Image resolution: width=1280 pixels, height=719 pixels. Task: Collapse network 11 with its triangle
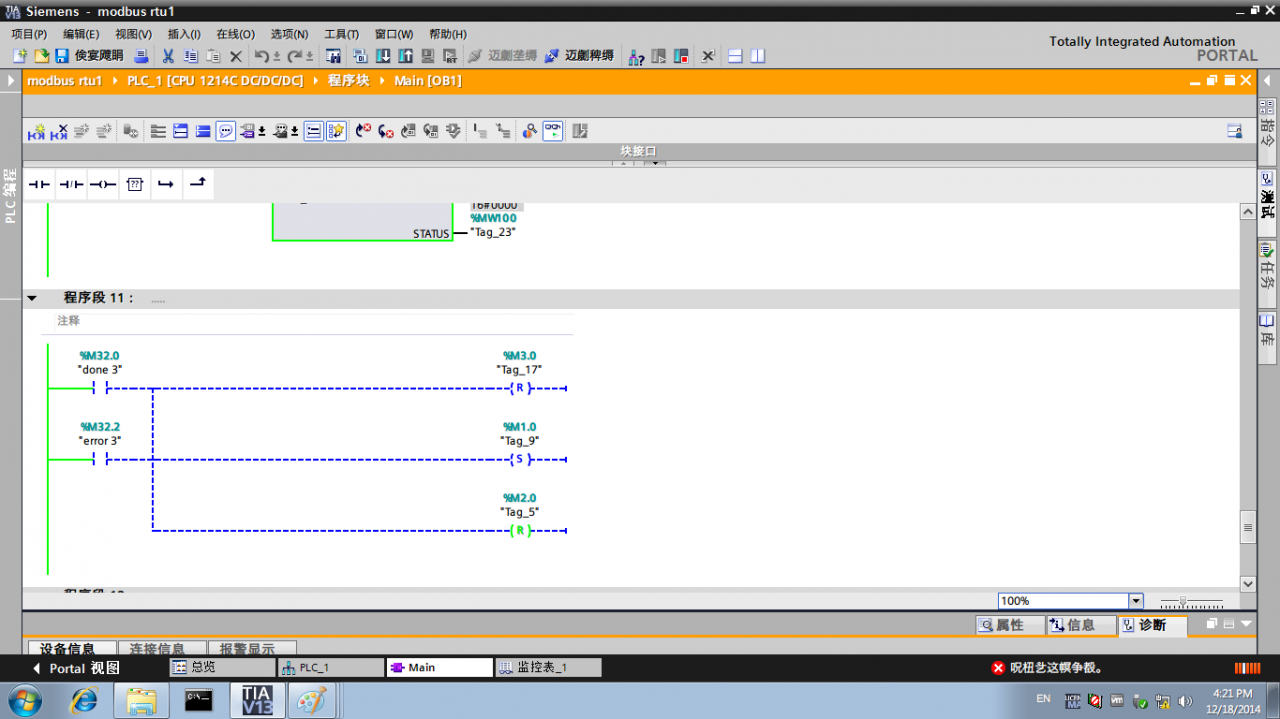pos(32,298)
